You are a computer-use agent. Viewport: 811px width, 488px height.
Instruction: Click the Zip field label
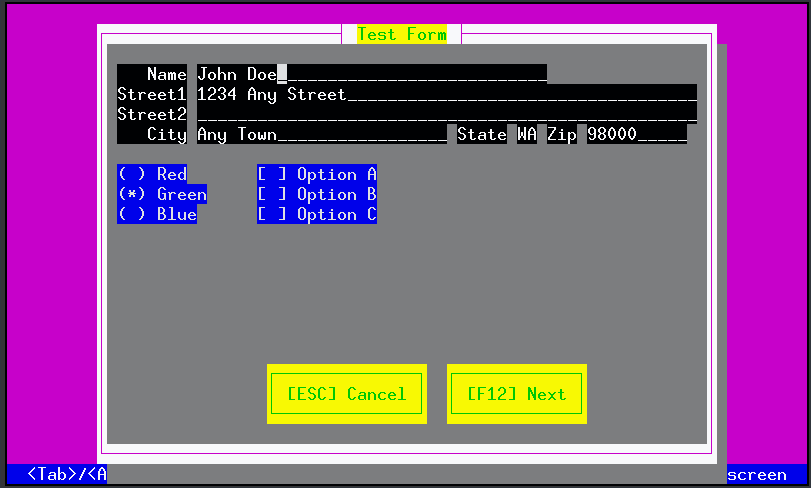pyautogui.click(x=562, y=134)
